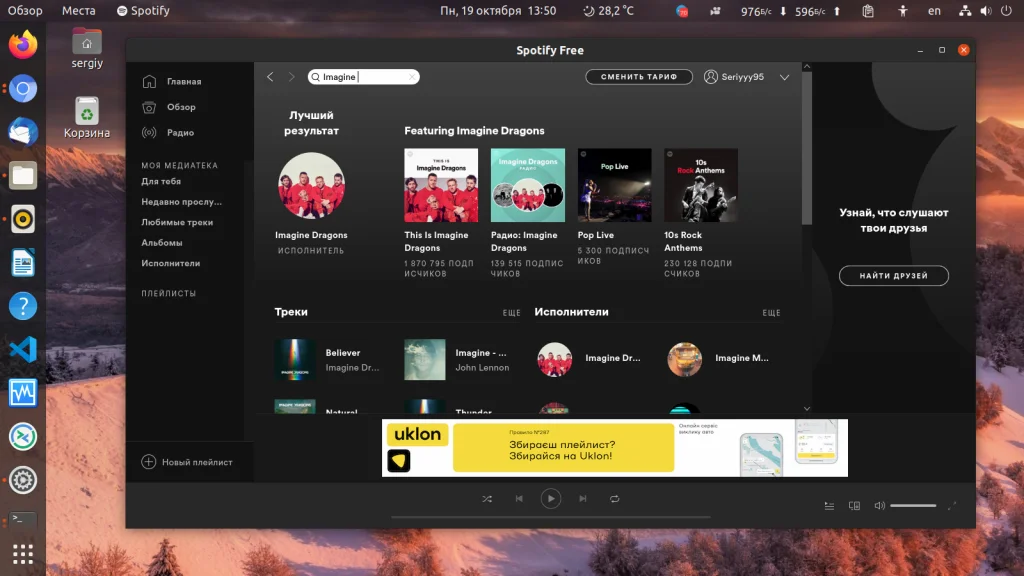
Task: Click the Imagine M... artist avatar
Action: [684, 359]
